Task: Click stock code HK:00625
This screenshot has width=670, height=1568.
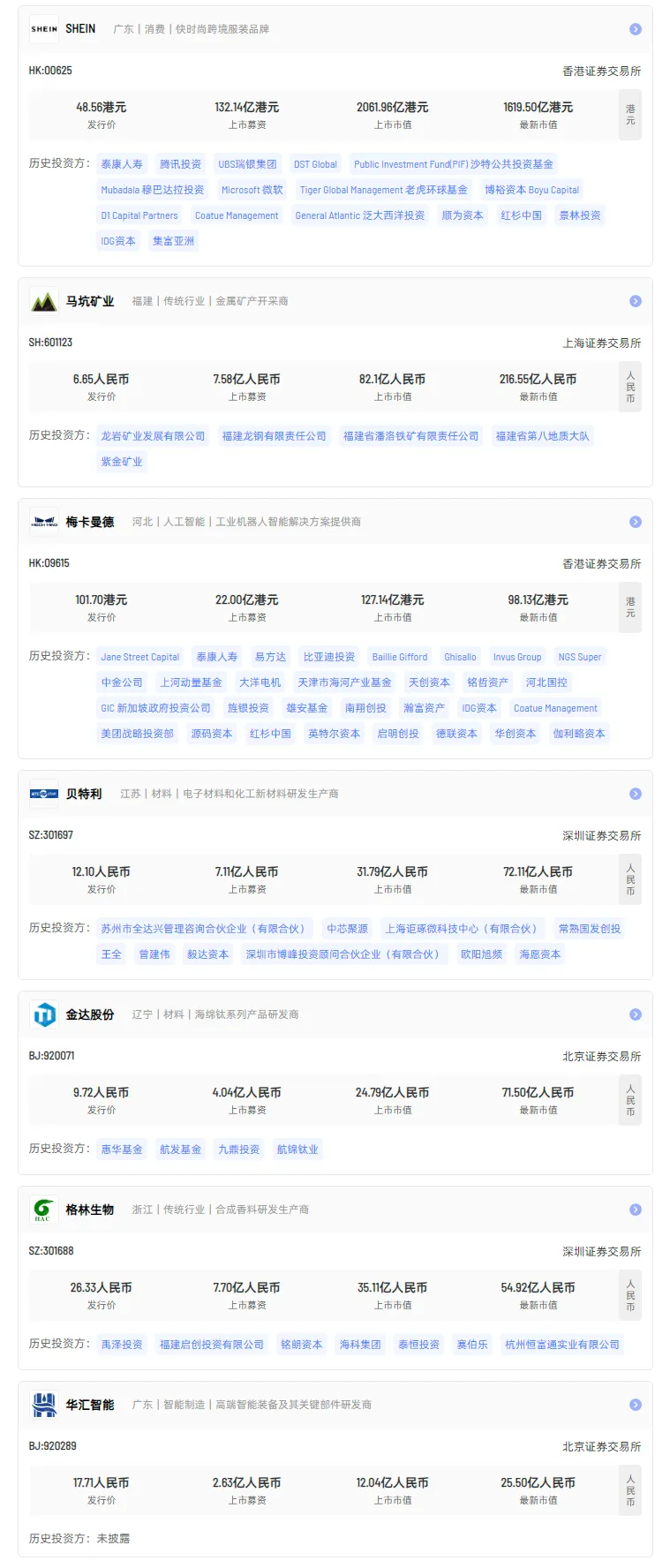Action: pyautogui.click(x=50, y=71)
